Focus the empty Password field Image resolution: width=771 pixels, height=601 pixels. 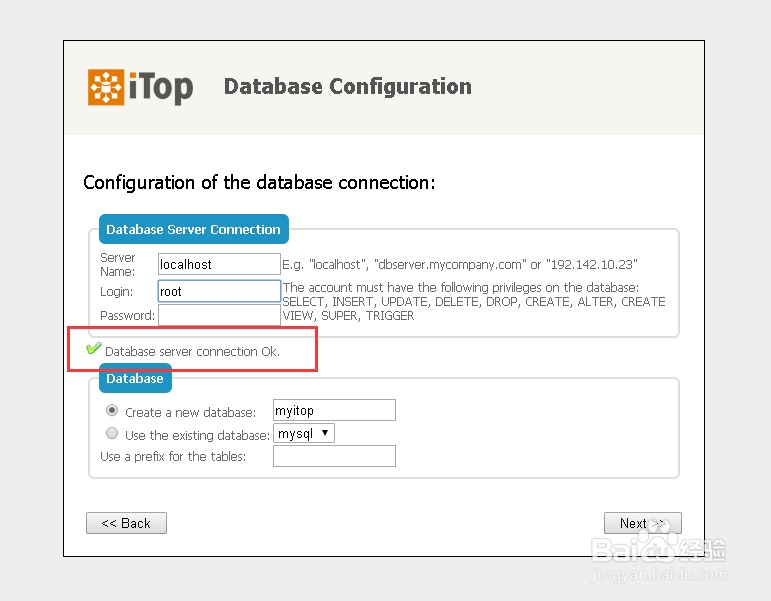tap(219, 316)
